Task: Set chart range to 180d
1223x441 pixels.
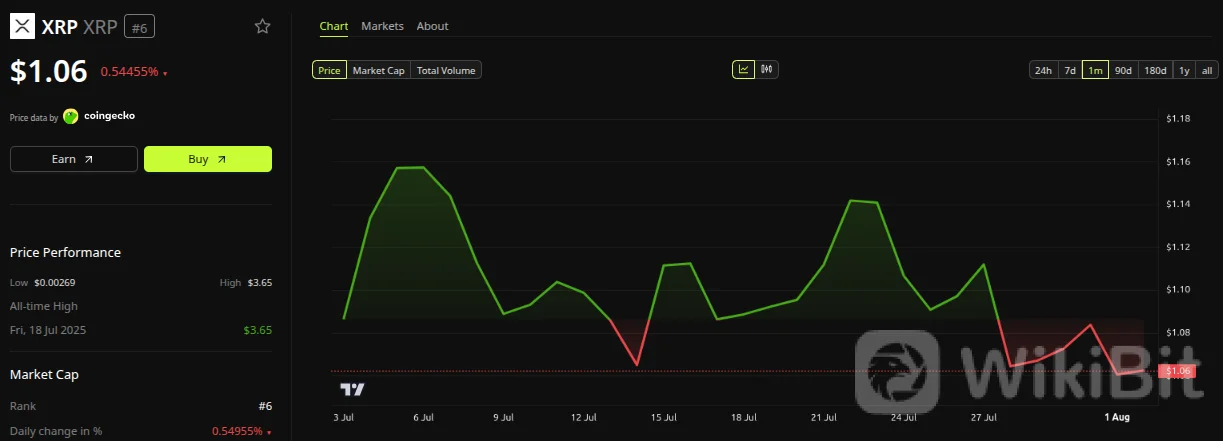Action: point(1155,70)
